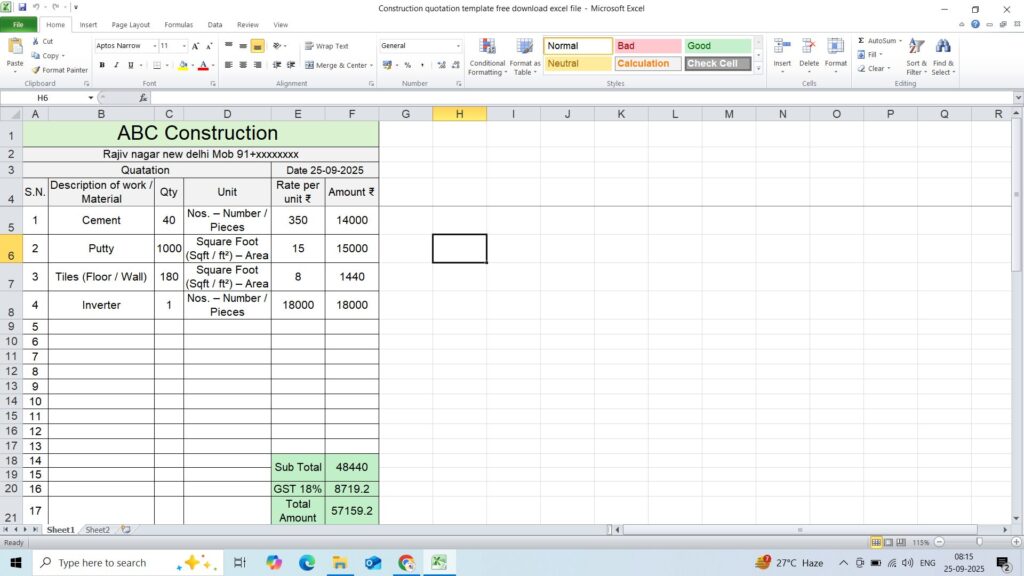
Task: Click the Insert Function fx icon
Action: pos(144,99)
